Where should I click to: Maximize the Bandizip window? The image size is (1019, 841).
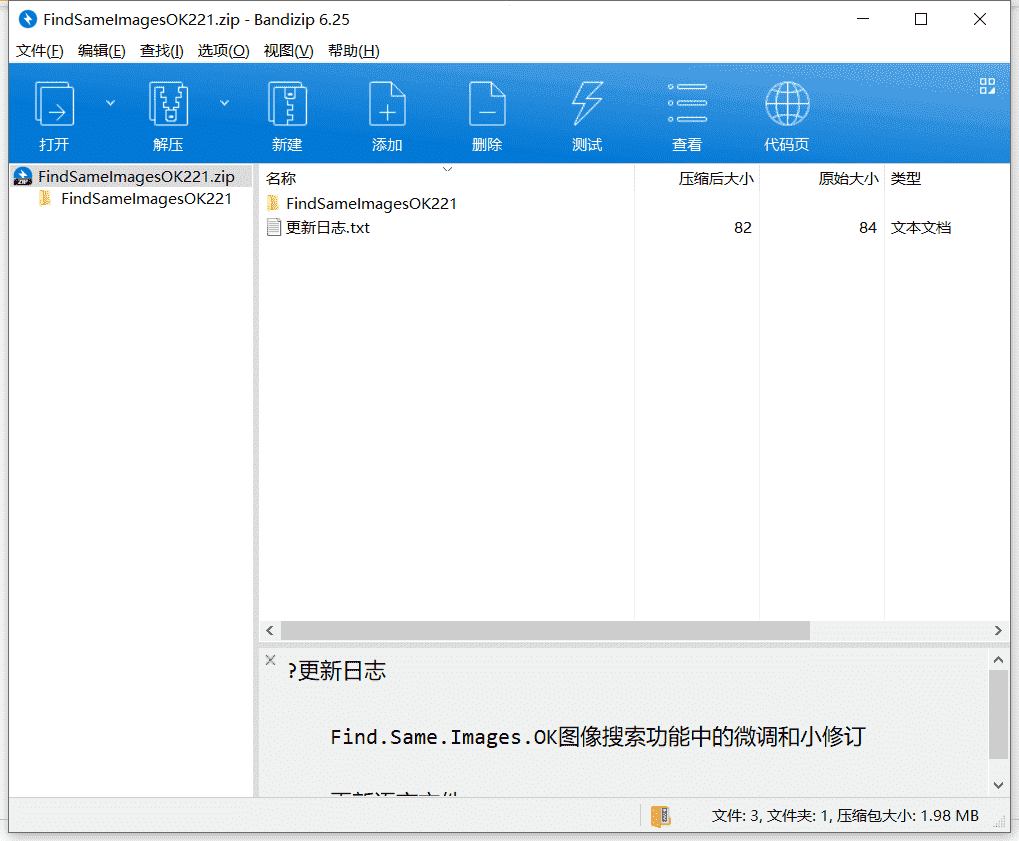point(921,19)
